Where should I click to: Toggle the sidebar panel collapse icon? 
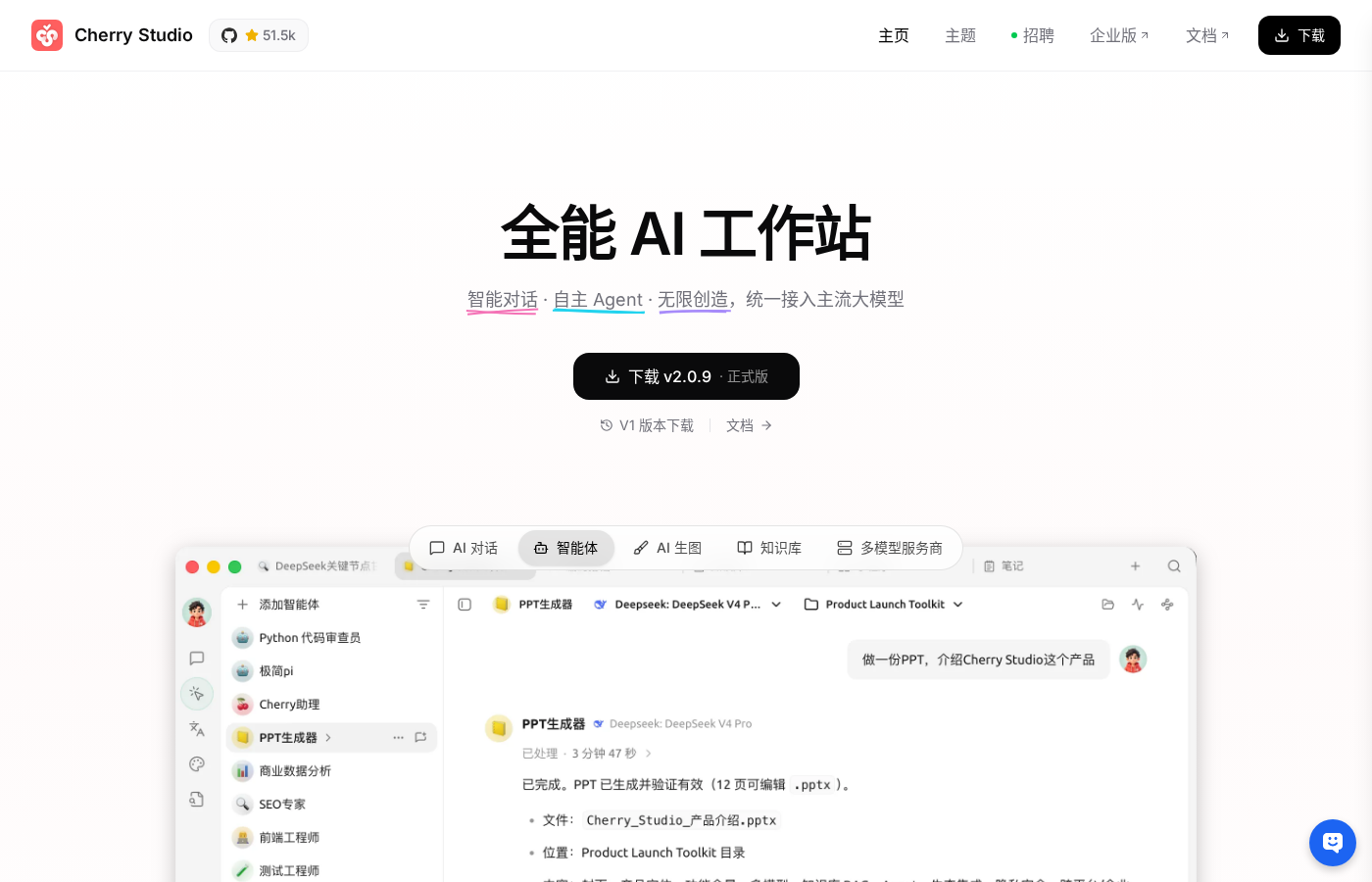(465, 605)
